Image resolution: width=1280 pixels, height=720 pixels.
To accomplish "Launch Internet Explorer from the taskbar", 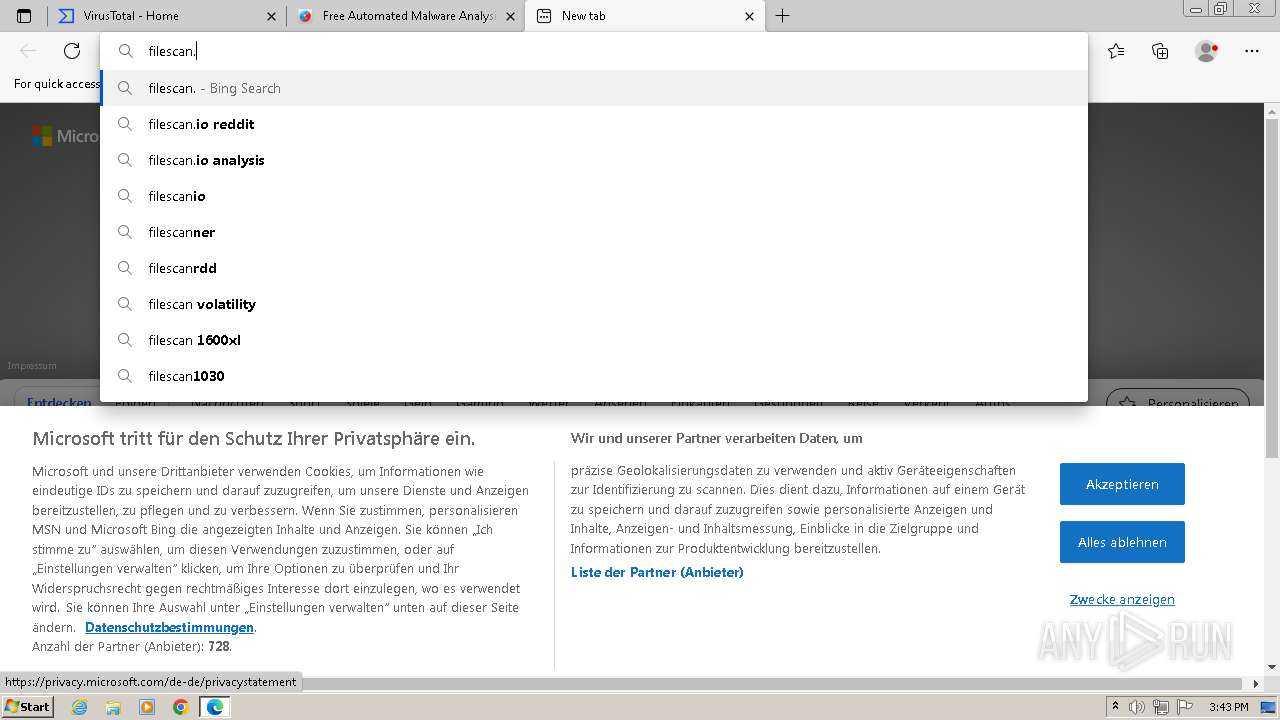I will coord(80,707).
